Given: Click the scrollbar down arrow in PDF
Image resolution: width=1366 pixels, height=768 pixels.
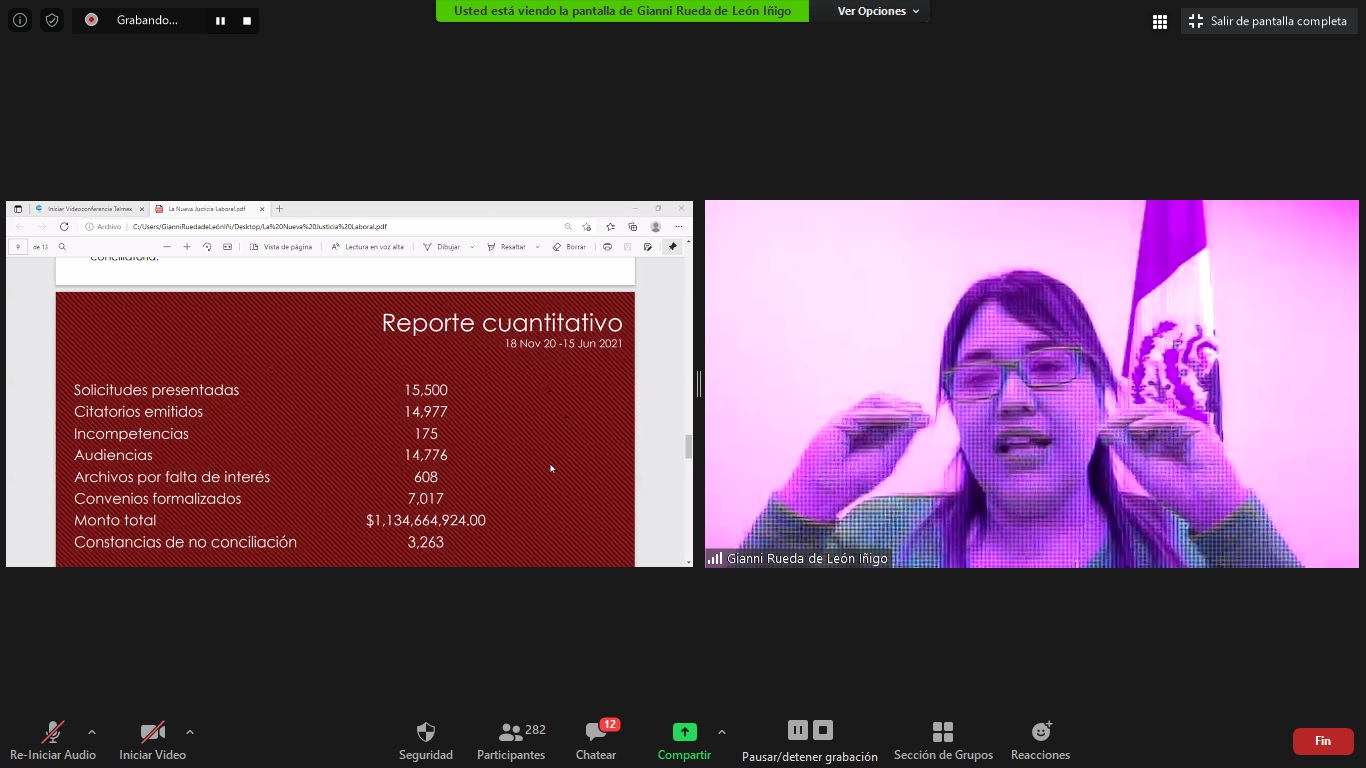Looking at the screenshot, I should pos(688,562).
